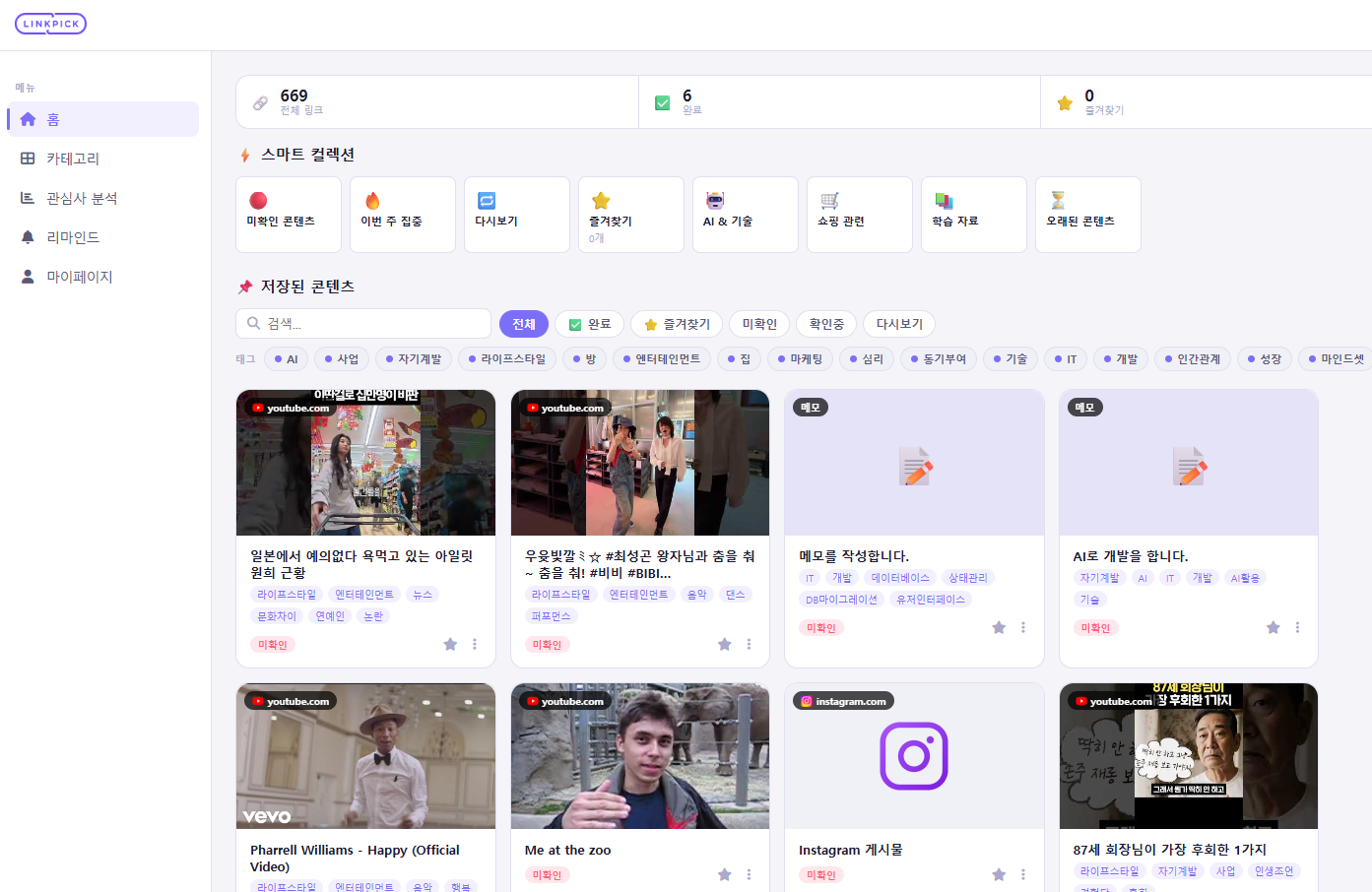Click the 669 전체 링크 stat card
This screenshot has height=892, width=1372.
click(437, 102)
